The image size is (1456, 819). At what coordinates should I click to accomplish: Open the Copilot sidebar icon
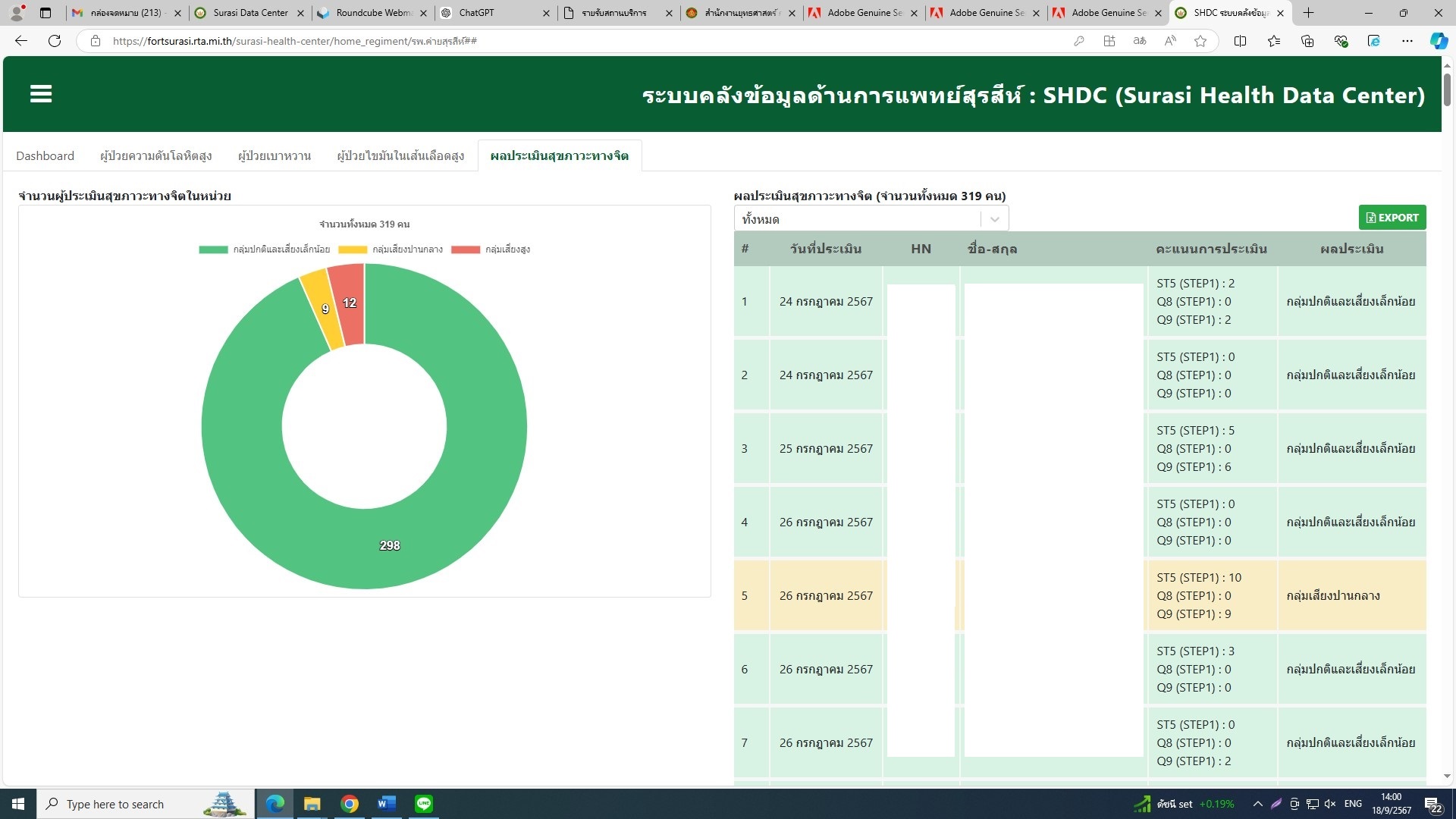click(1439, 41)
